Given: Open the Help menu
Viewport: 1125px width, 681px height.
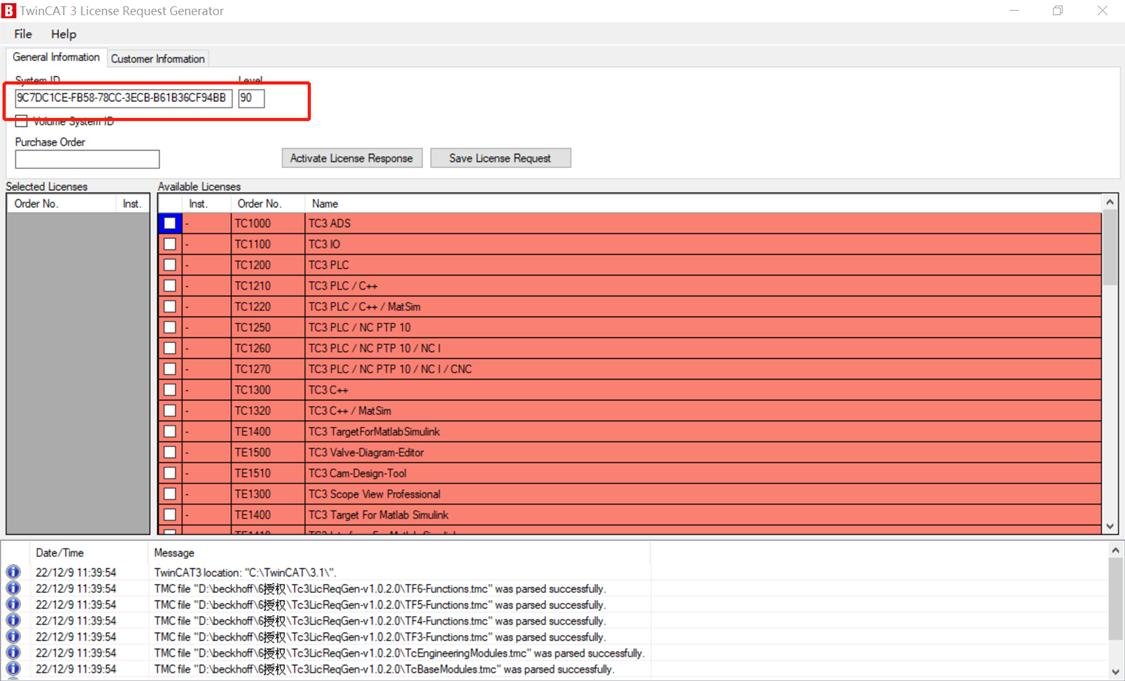Looking at the screenshot, I should (x=63, y=34).
